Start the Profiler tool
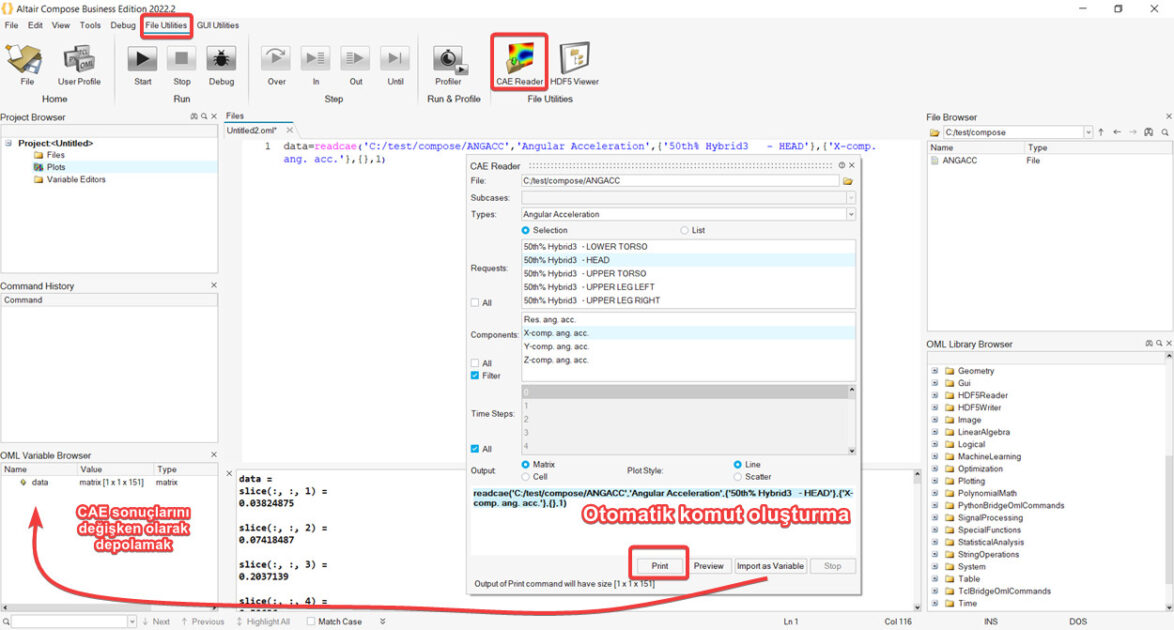The image size is (1174, 630). click(x=448, y=61)
